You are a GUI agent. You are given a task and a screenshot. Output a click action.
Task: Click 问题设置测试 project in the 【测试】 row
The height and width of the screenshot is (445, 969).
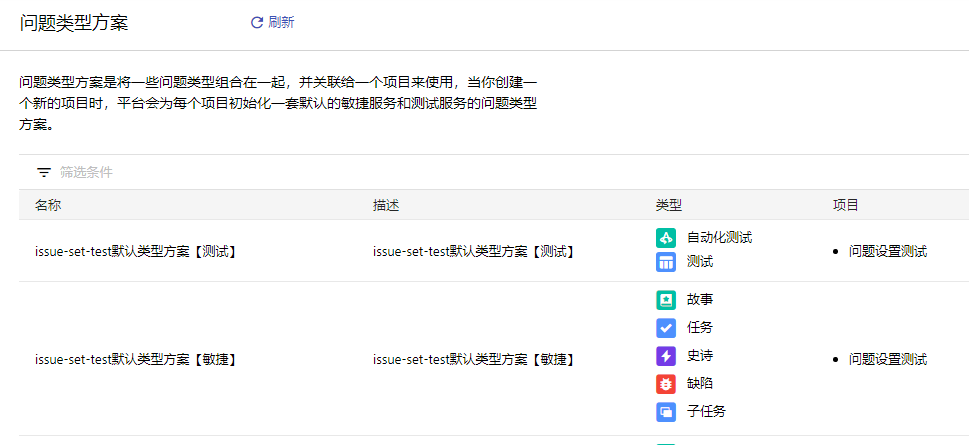pos(888,252)
